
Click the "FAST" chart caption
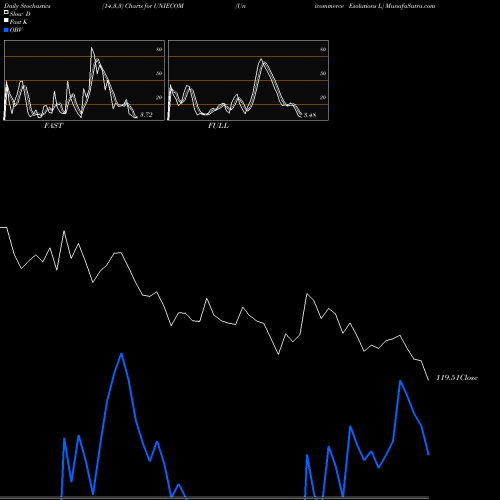(x=53, y=126)
